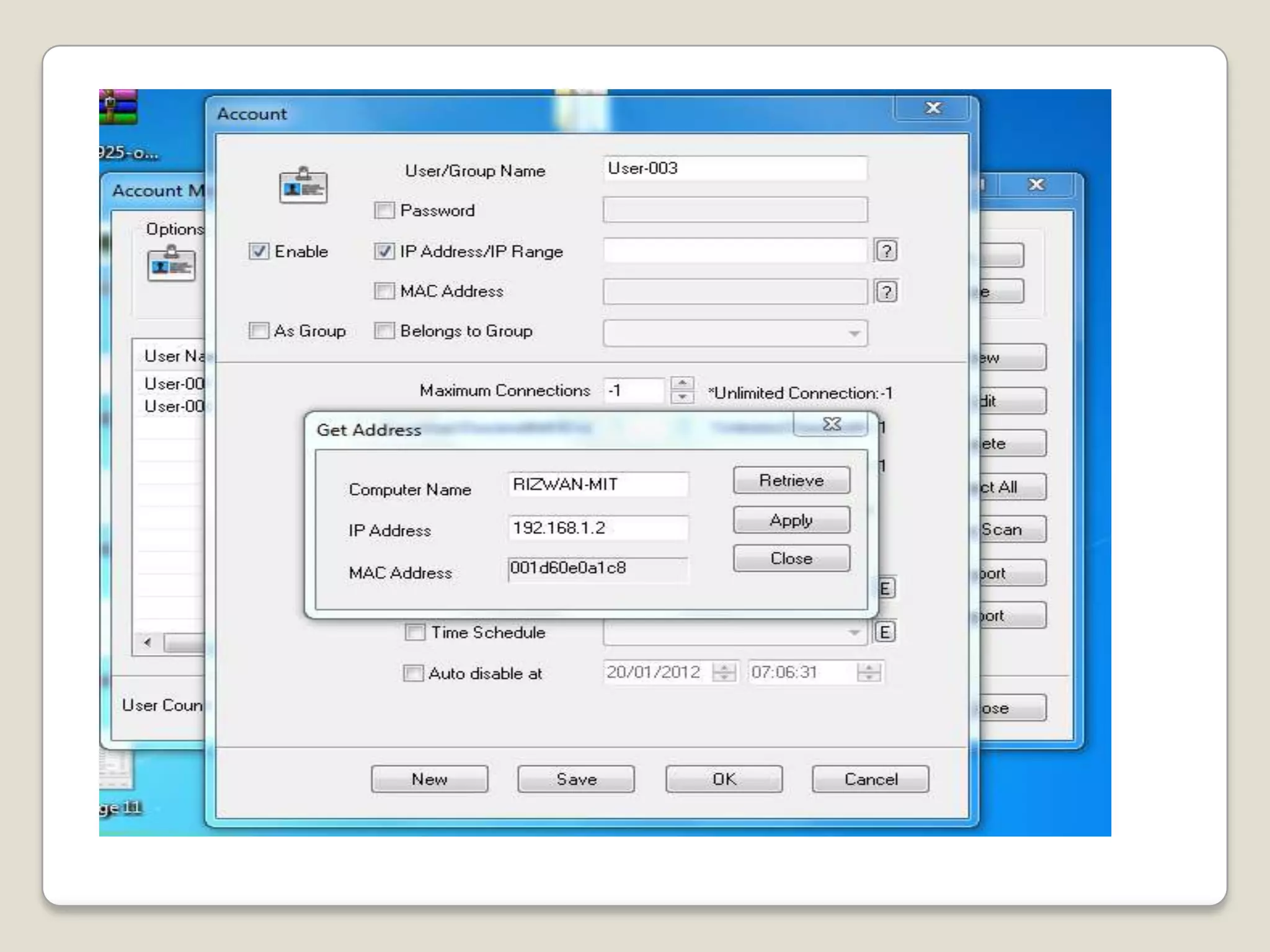Click the Maximum Connections up arrow
Image resolution: width=1270 pixels, height=952 pixels.
pos(682,384)
